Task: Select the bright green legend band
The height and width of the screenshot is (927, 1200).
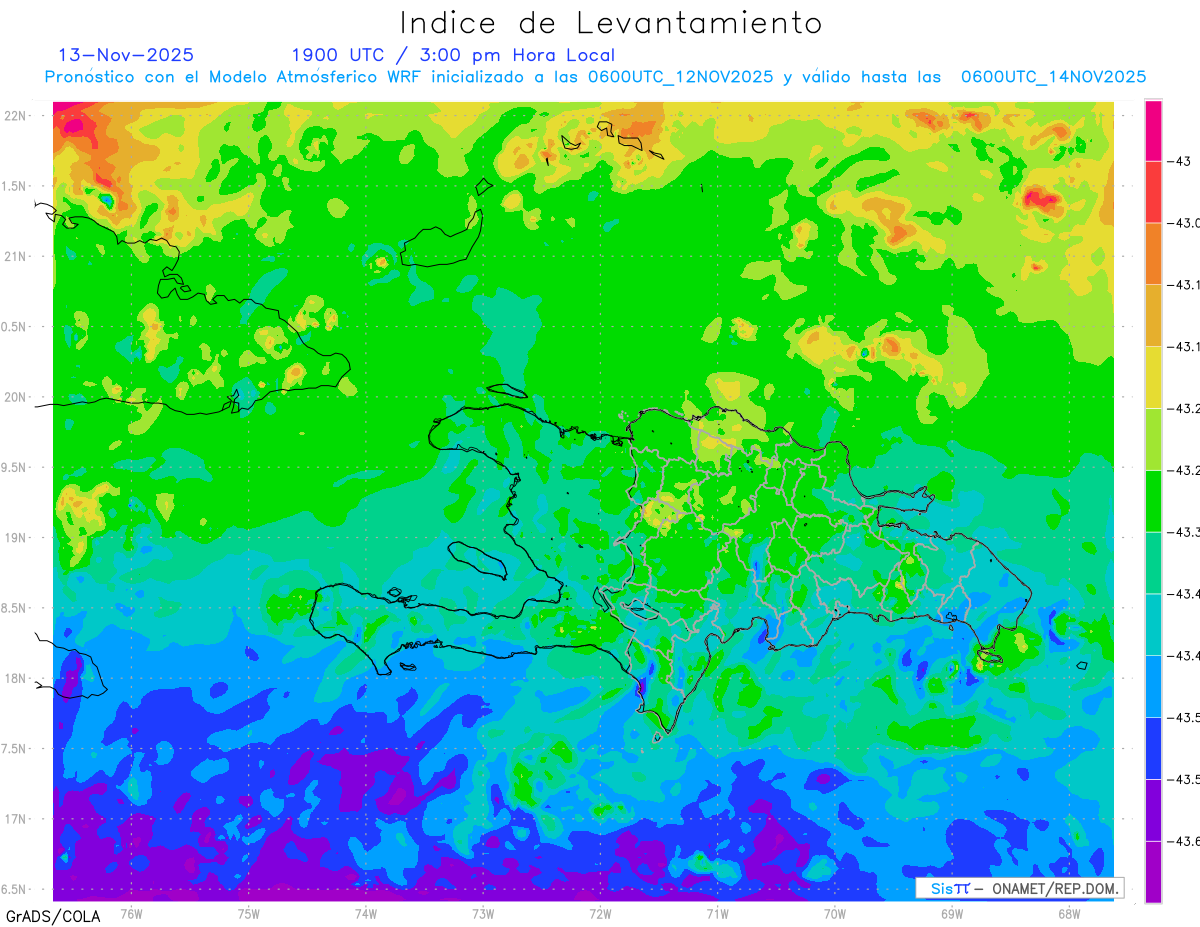Action: pyautogui.click(x=1153, y=500)
